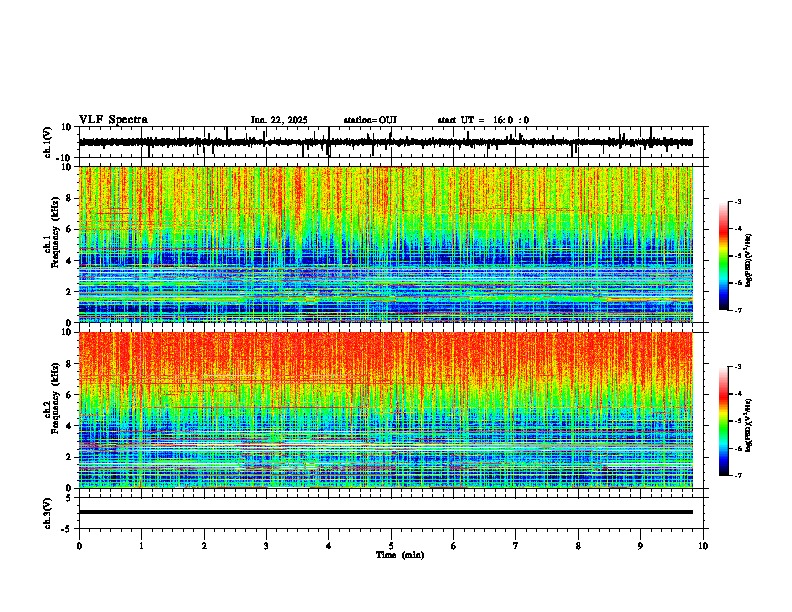Click time axis tick label "7"
The height and width of the screenshot is (612, 792).
[516, 546]
